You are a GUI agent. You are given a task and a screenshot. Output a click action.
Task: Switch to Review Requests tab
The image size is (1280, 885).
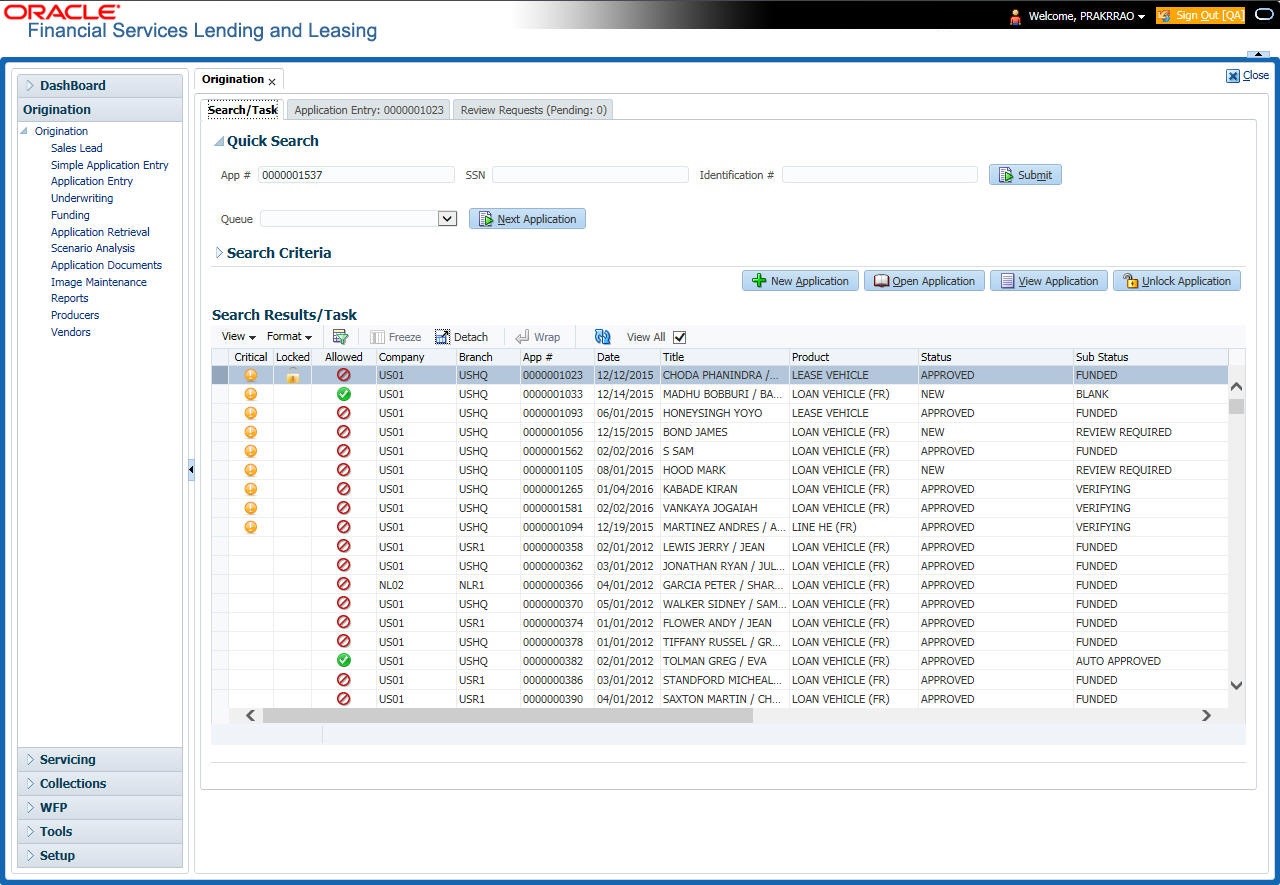[533, 110]
